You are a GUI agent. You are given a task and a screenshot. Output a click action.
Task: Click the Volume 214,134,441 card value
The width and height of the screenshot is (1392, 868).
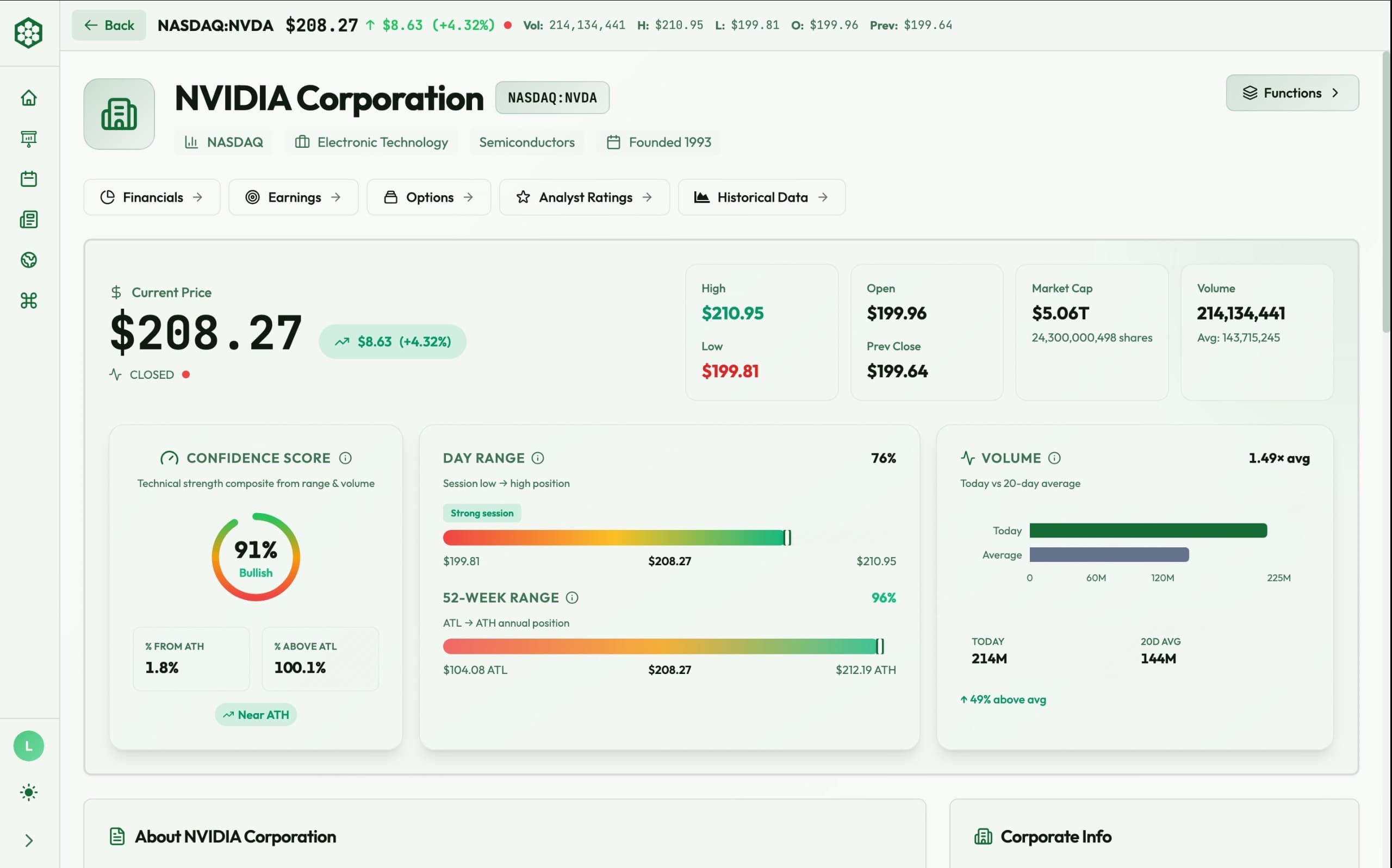pos(1240,314)
